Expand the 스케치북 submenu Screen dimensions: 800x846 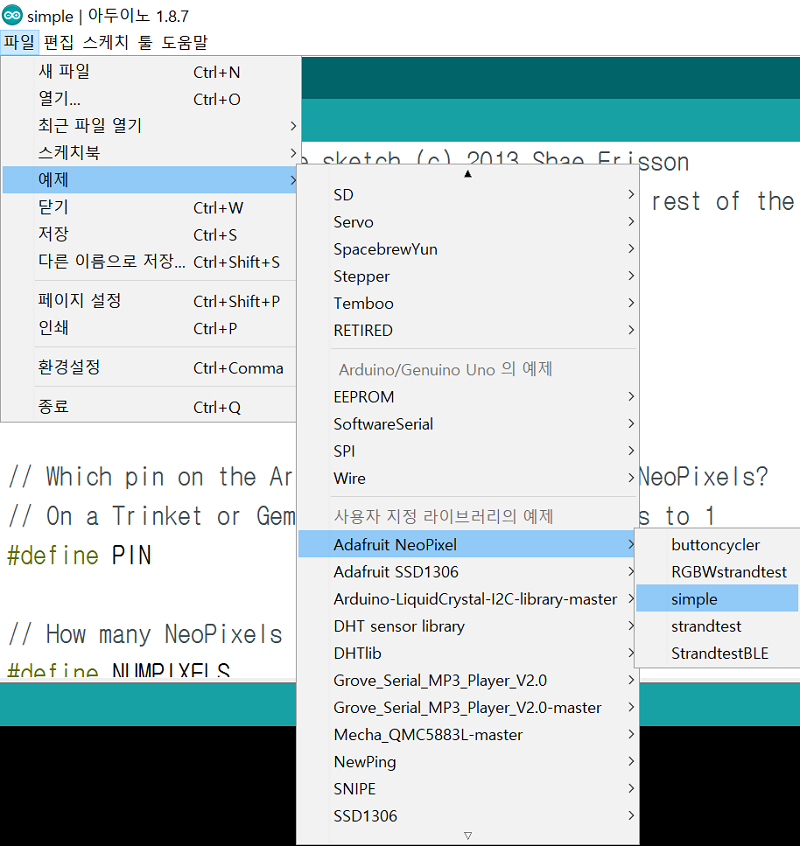coord(149,153)
